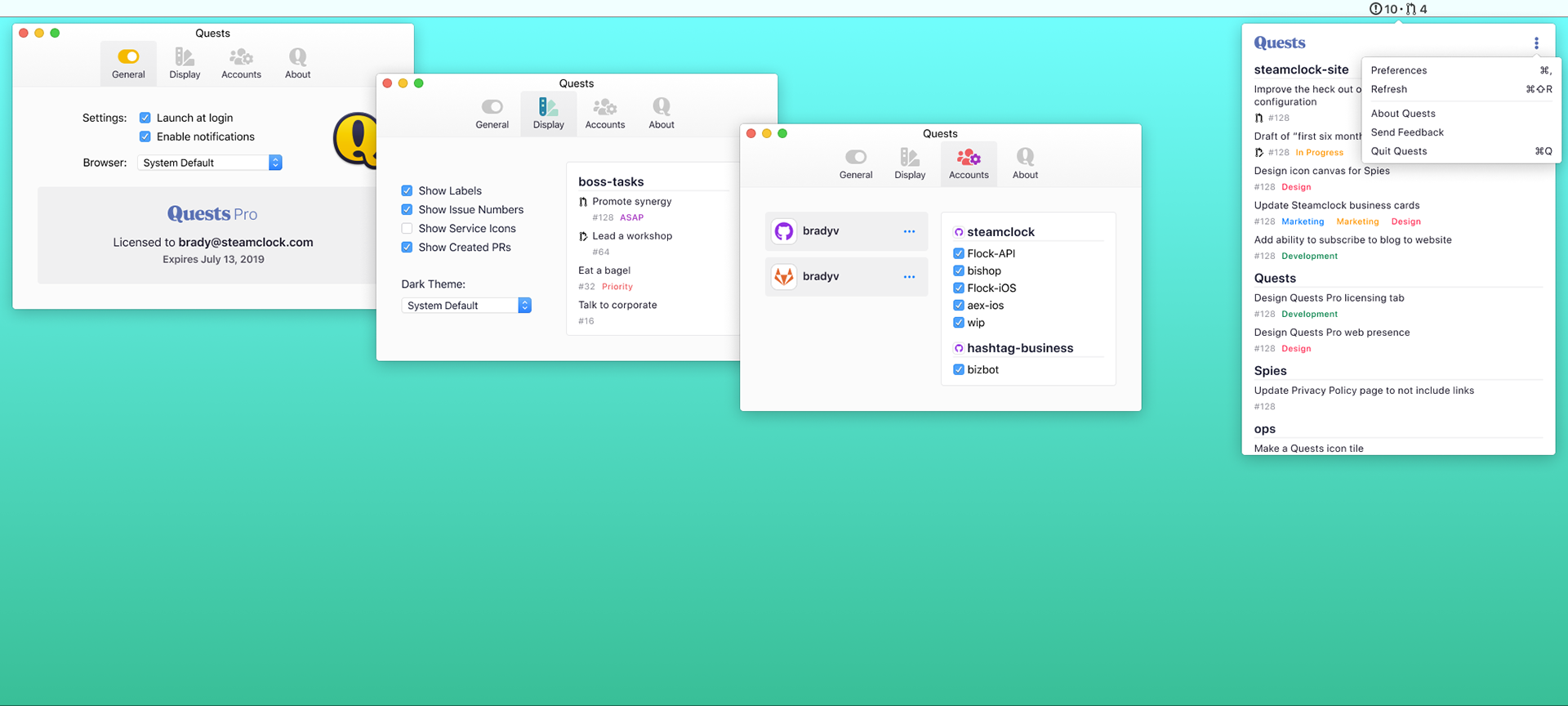Uncheck Show Created PRs

click(407, 247)
